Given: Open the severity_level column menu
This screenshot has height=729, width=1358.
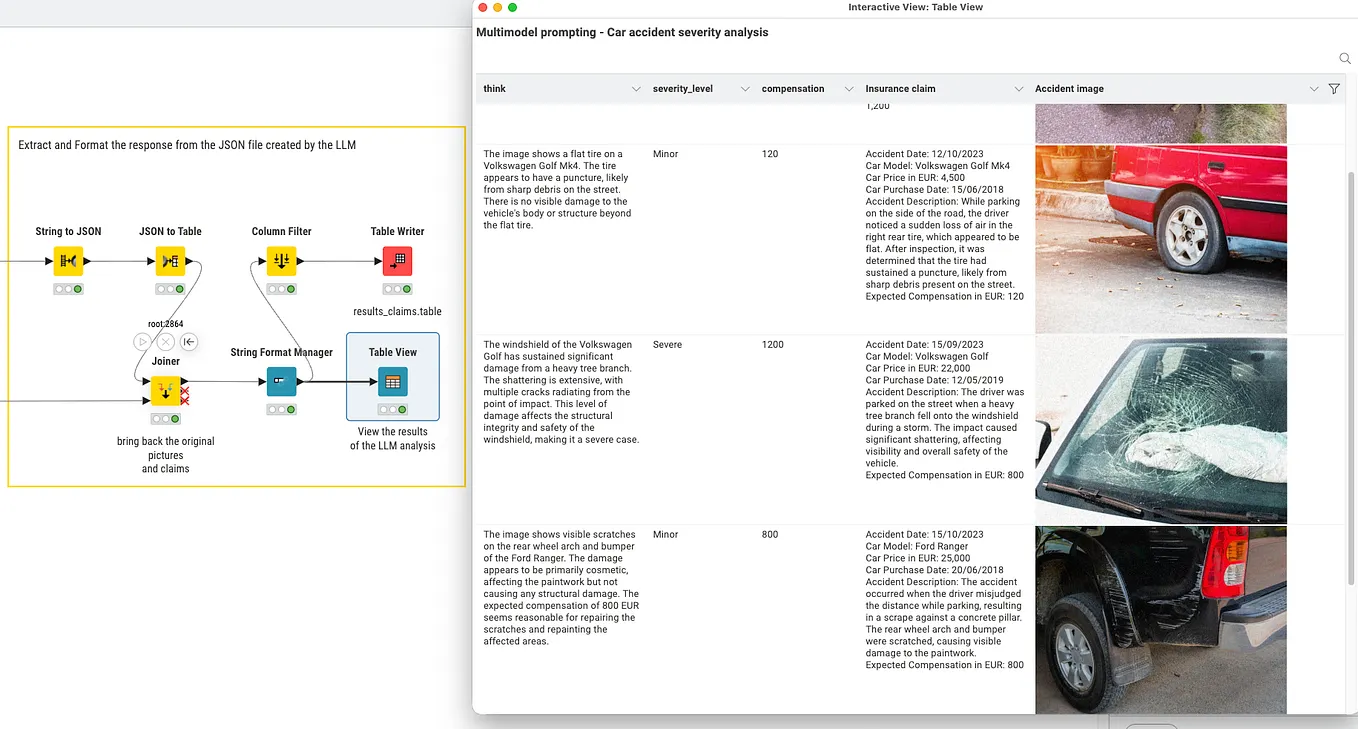Looking at the screenshot, I should coord(744,89).
